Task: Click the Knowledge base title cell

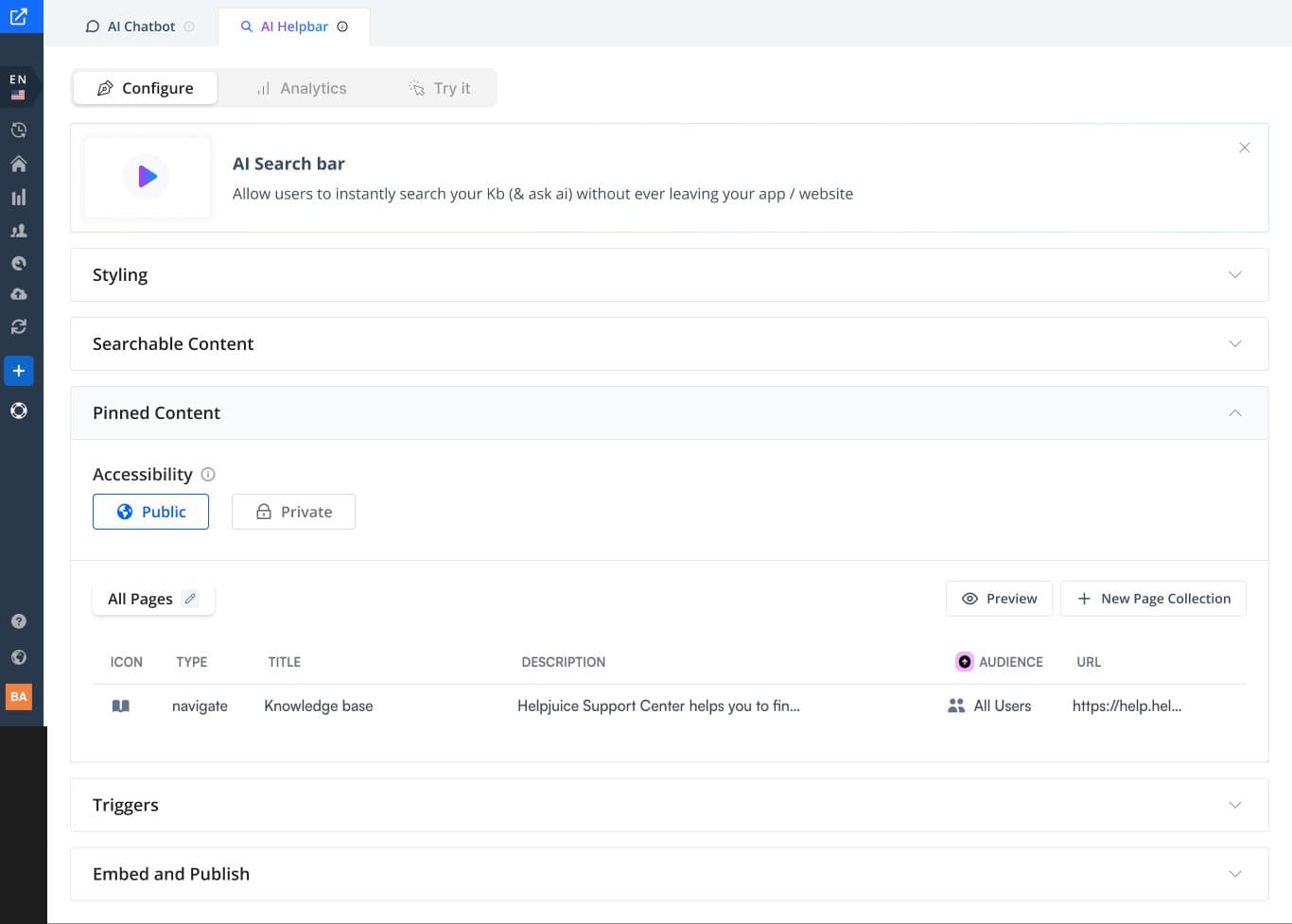Action: click(x=318, y=706)
